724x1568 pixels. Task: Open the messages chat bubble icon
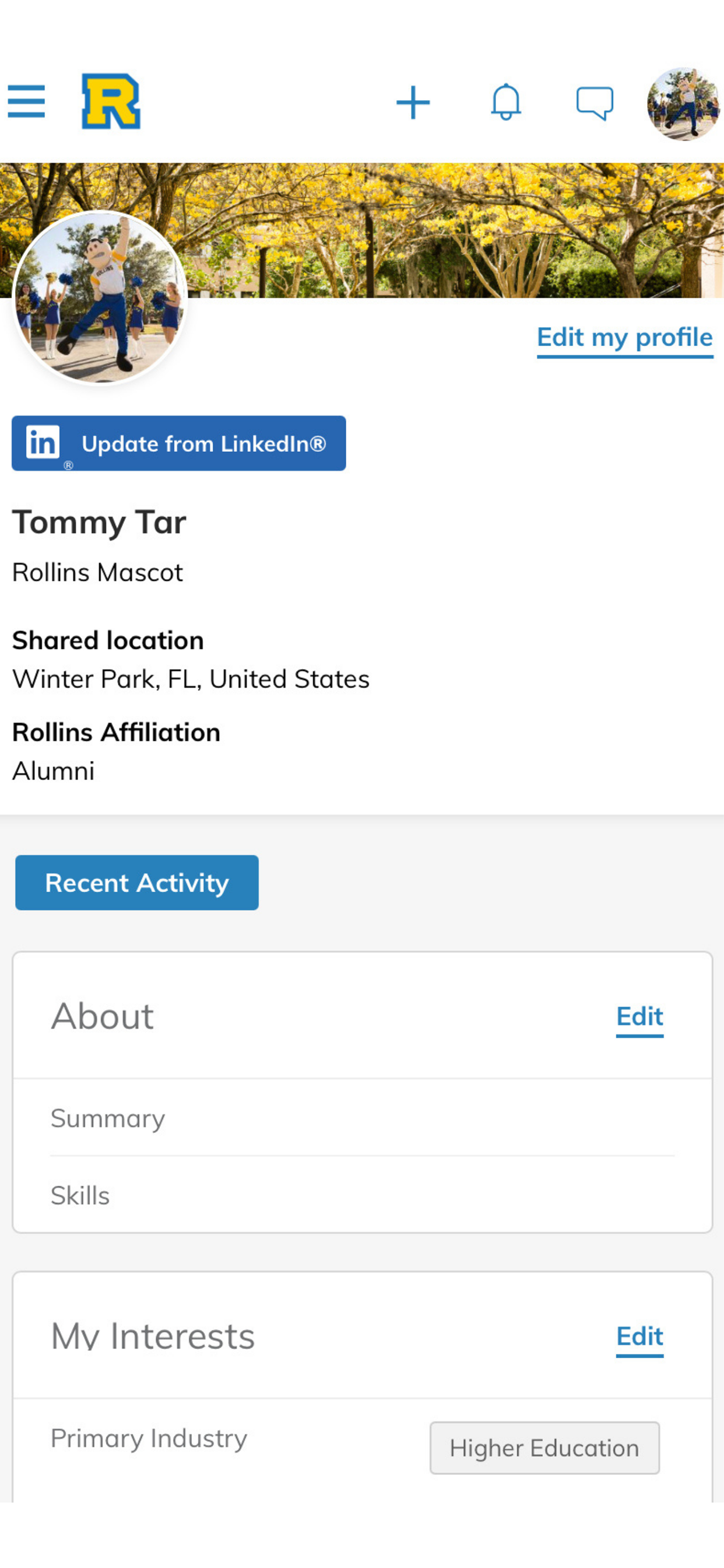click(x=595, y=103)
